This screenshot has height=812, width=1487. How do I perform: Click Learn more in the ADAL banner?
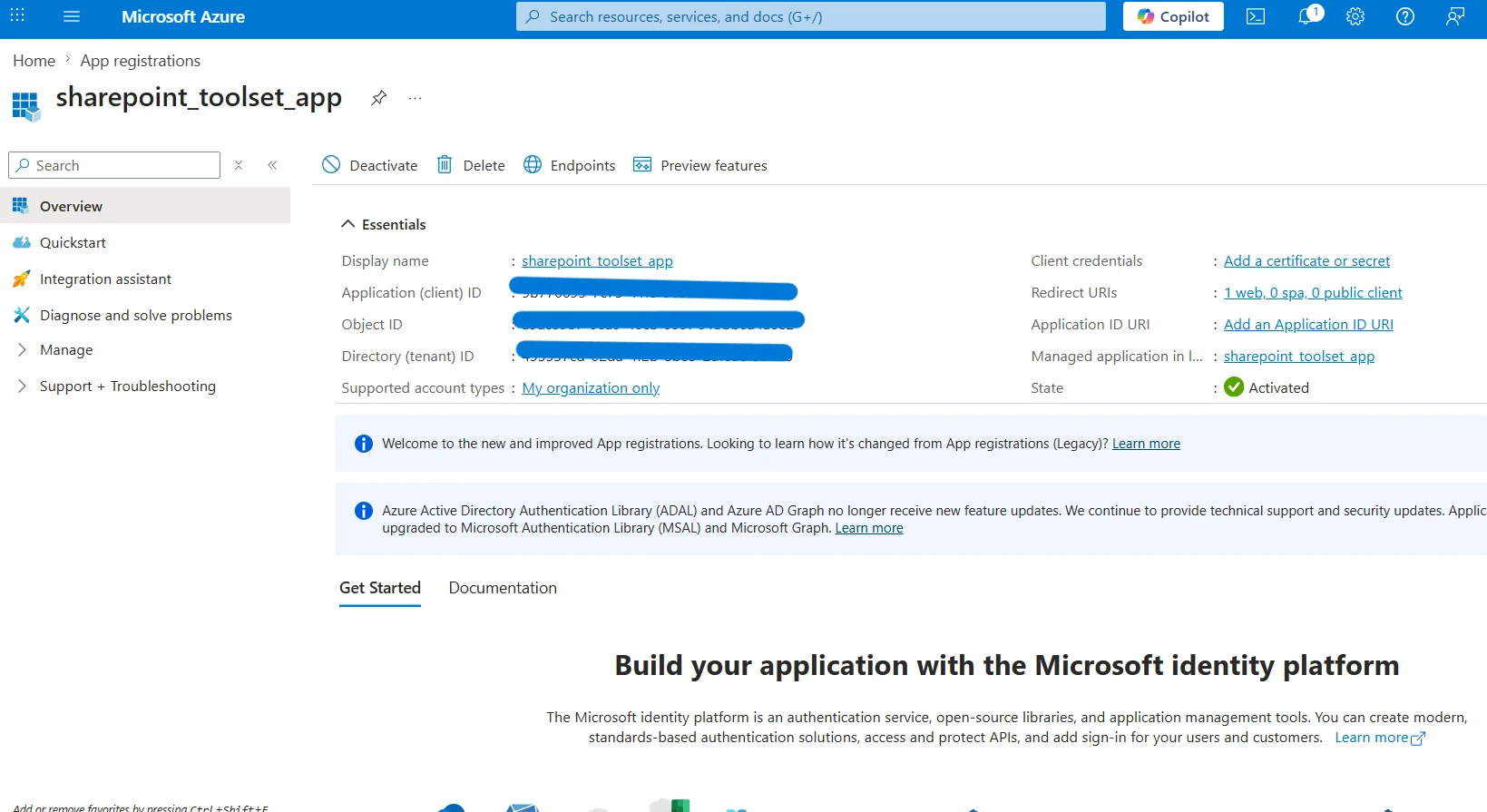869,528
